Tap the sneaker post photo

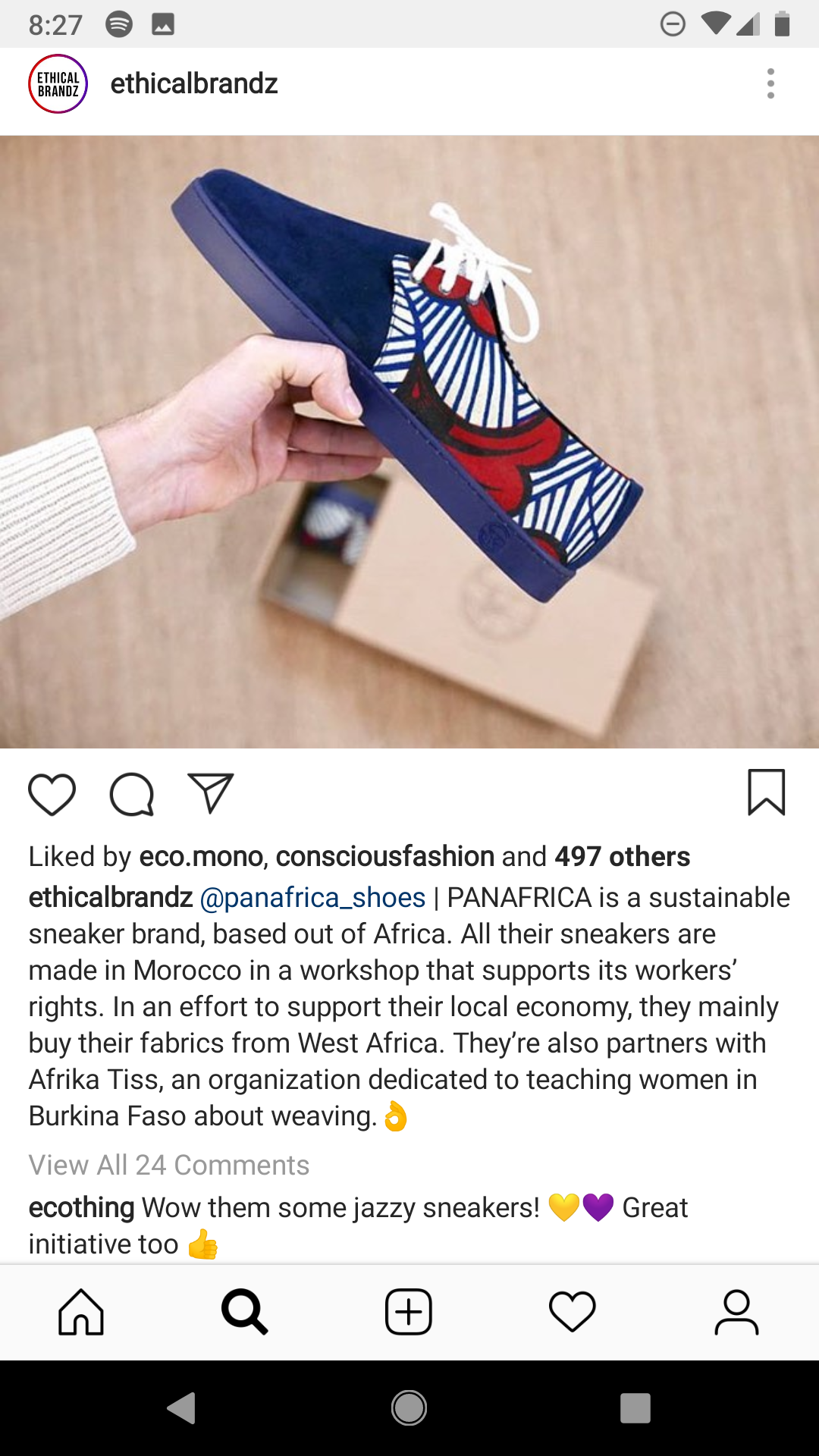pos(409,442)
